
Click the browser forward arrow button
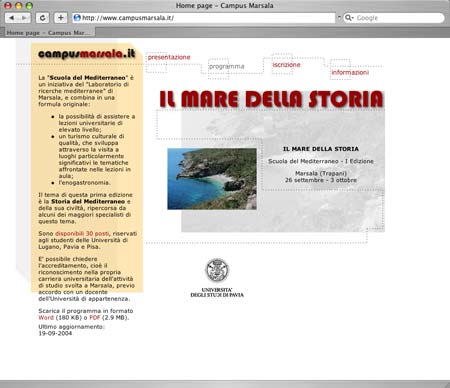coord(24,18)
